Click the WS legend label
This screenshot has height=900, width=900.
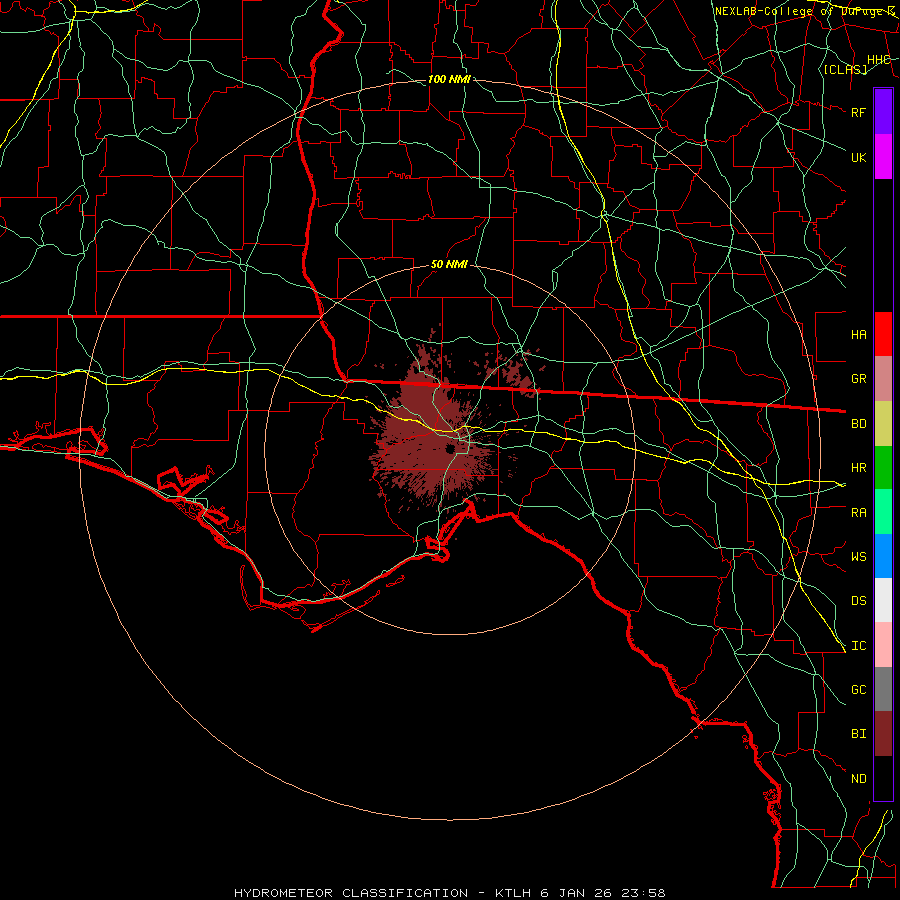point(859,557)
